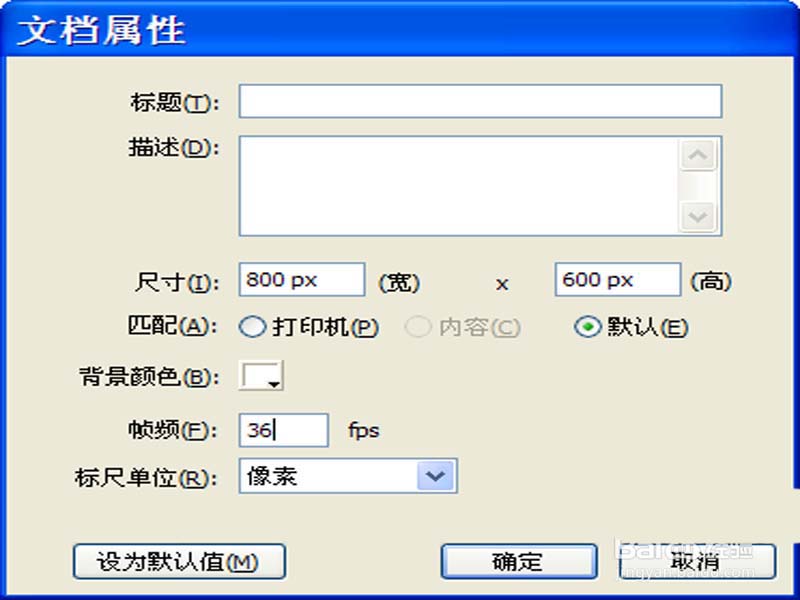Click the 标题(T) label text
The height and width of the screenshot is (600, 800).
tap(175, 102)
